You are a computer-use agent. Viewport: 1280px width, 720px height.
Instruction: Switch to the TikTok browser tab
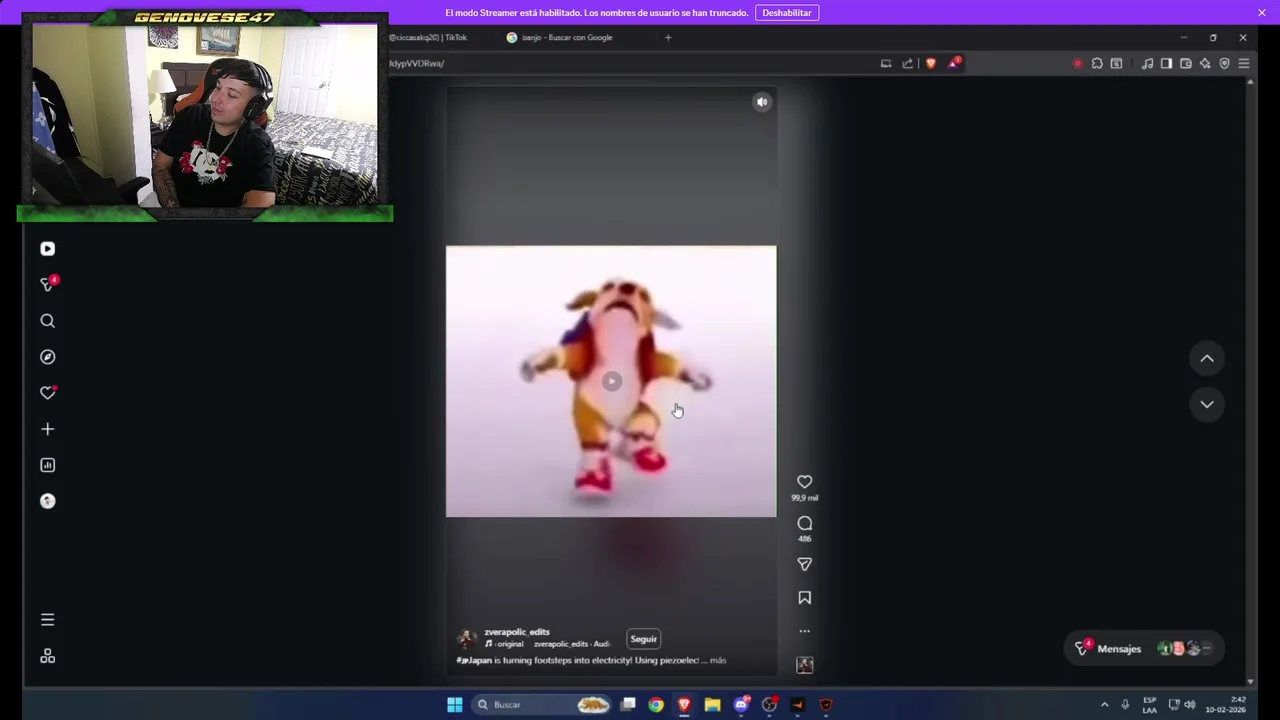(x=430, y=38)
